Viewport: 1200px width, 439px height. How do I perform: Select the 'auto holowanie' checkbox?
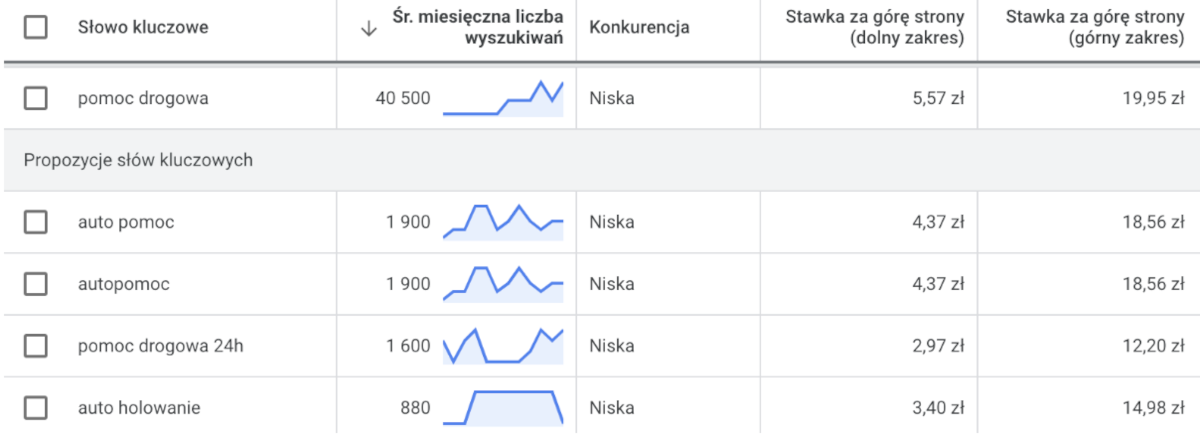[x=35, y=408]
